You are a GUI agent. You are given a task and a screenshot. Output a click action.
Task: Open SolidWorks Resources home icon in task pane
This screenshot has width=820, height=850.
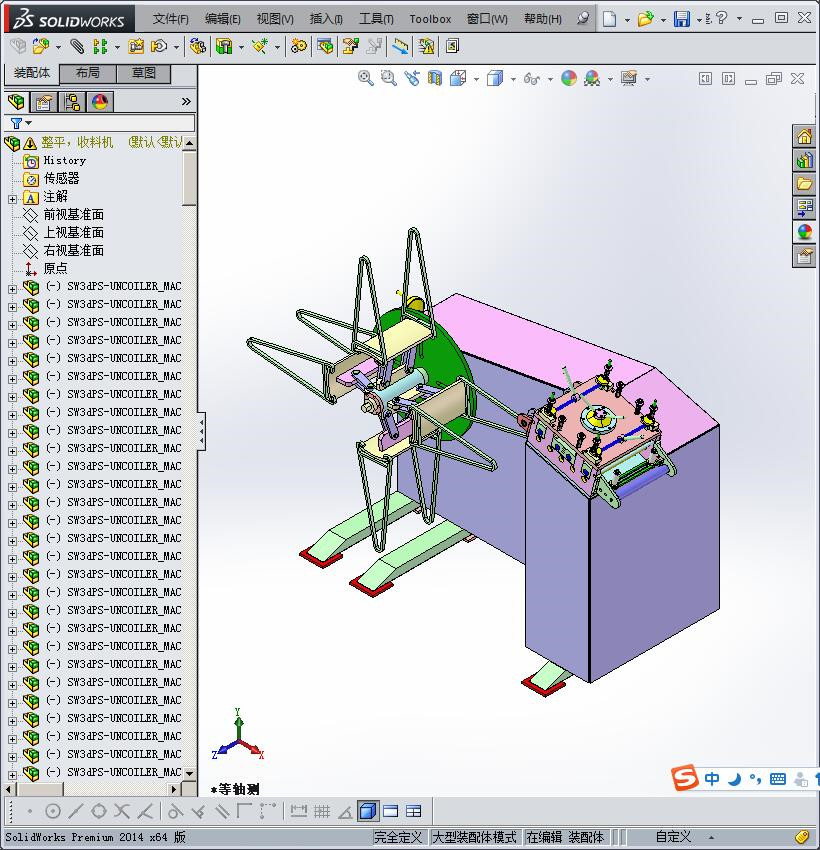(804, 136)
